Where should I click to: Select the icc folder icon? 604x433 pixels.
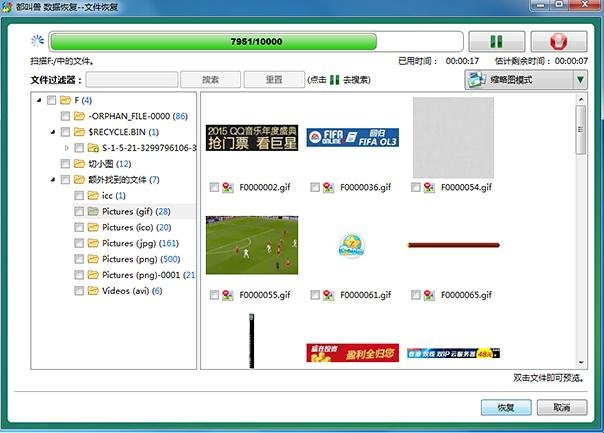click(x=93, y=195)
